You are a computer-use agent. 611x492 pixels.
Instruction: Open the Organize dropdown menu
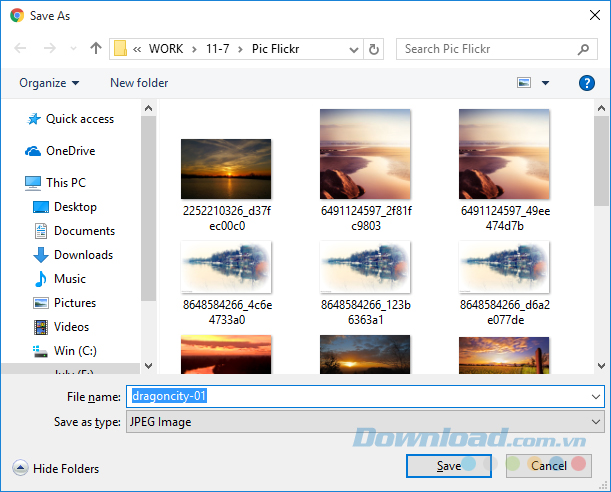tap(49, 83)
